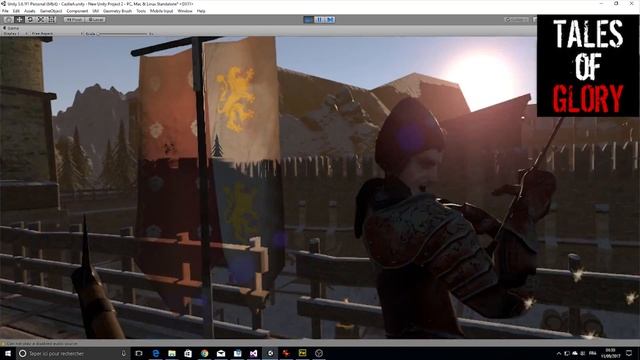Toggle the Local handle rotation button
640x360 pixels.
[95, 20]
